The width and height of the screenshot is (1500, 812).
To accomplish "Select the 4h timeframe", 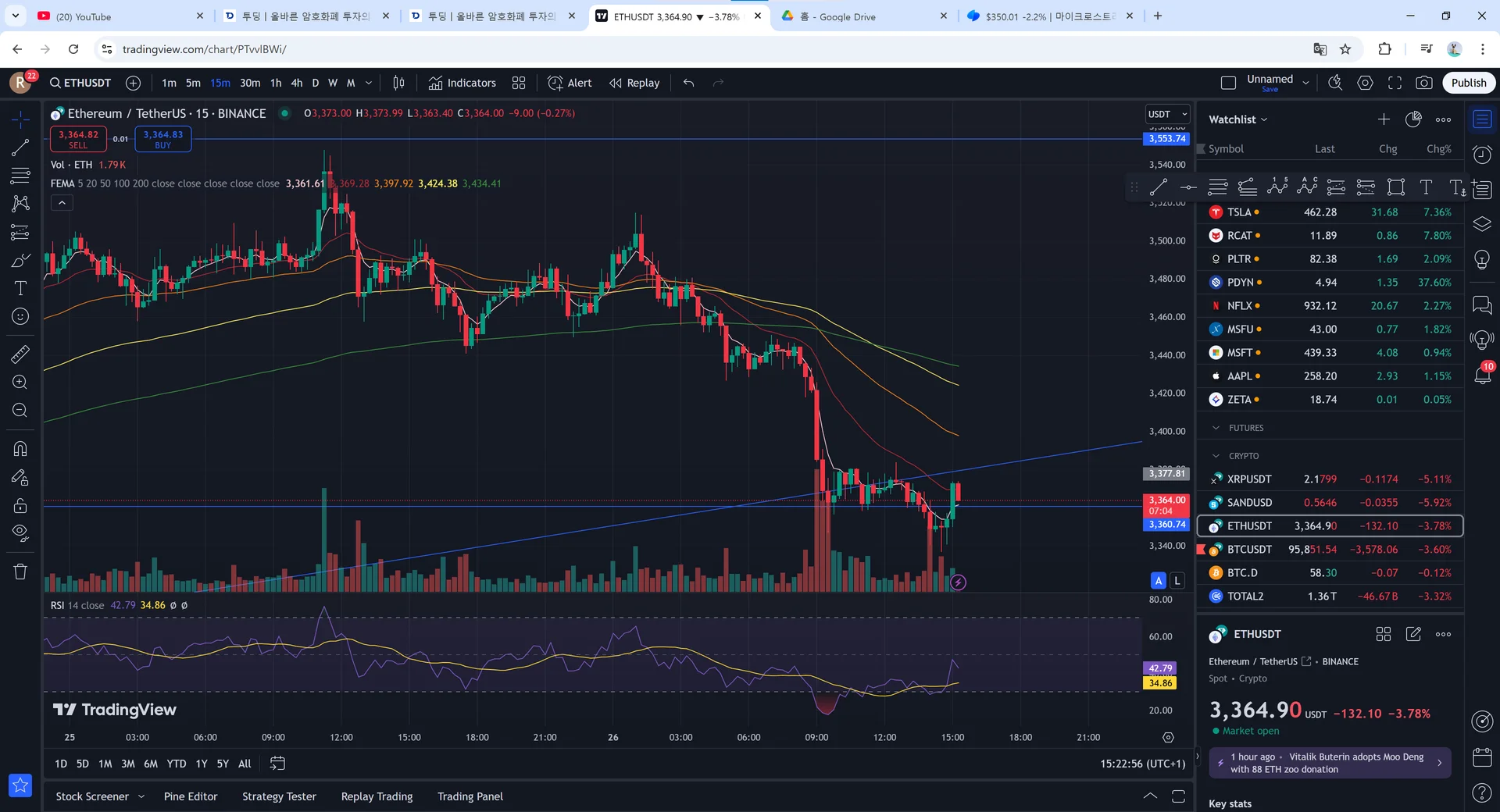I will tap(297, 83).
